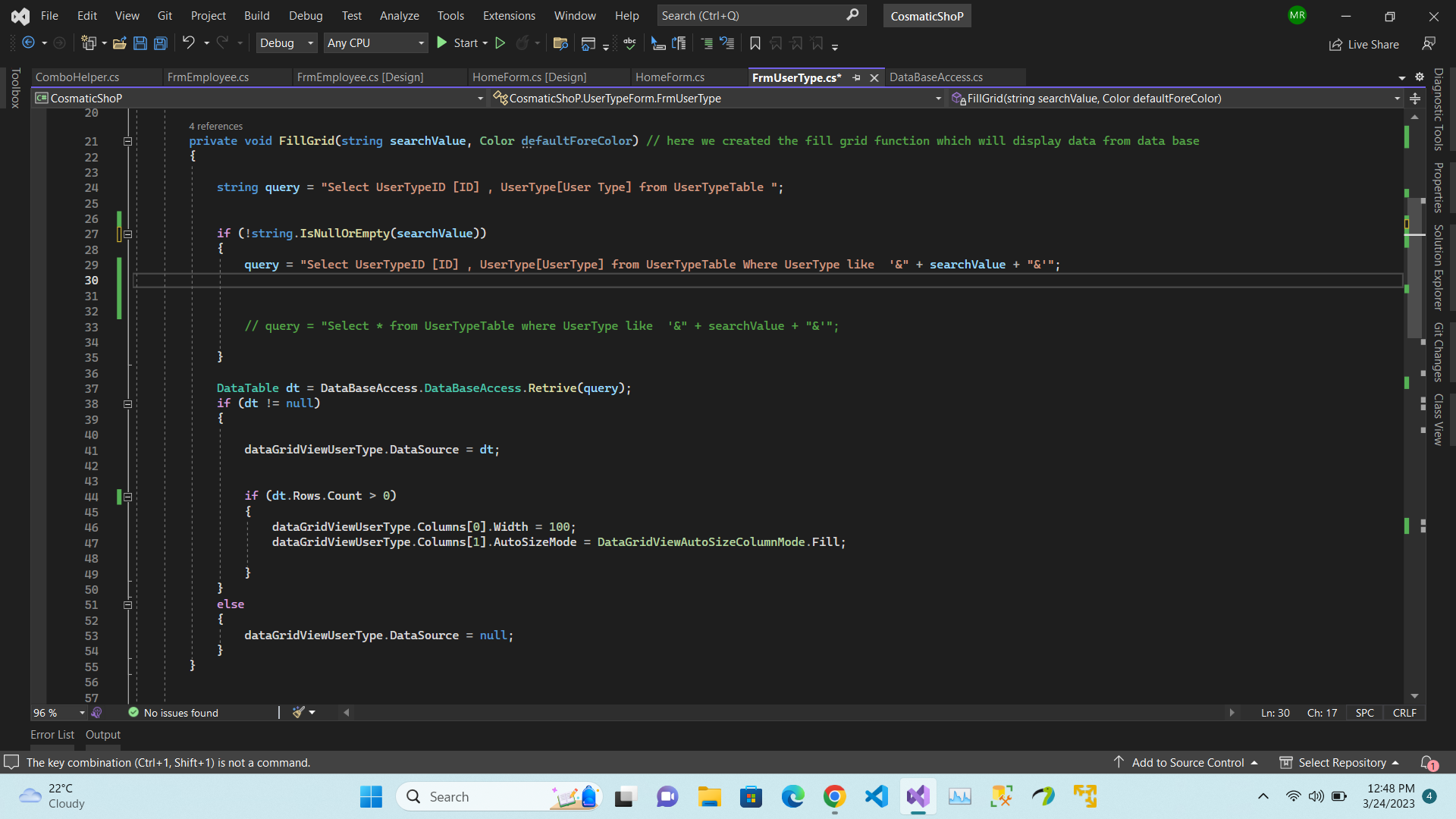The height and width of the screenshot is (819, 1456).
Task: Click the IntelliCode suggestions icon in editor footer
Action: tap(96, 713)
